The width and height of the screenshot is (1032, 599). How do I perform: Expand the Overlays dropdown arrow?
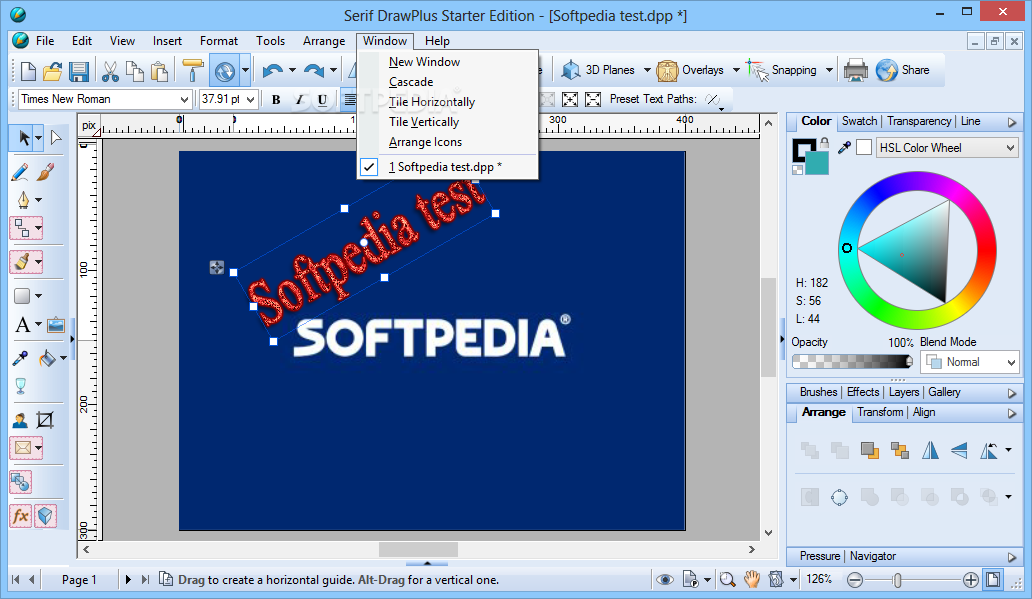[x=736, y=70]
